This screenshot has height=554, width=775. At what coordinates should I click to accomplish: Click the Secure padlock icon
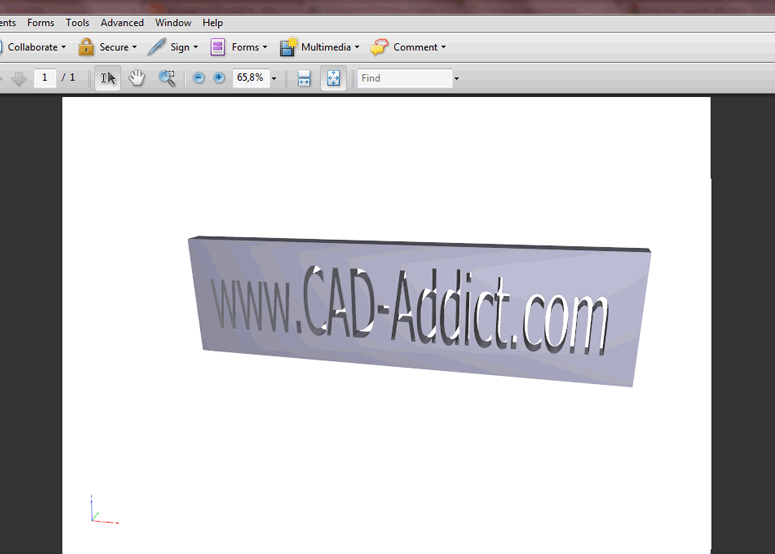pyautogui.click(x=86, y=47)
